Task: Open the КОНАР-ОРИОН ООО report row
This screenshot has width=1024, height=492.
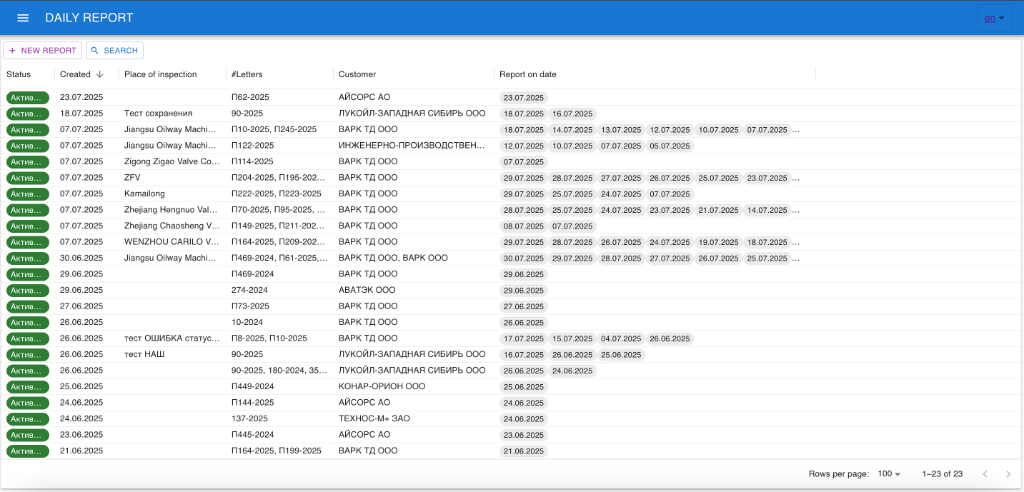Action: 381,386
